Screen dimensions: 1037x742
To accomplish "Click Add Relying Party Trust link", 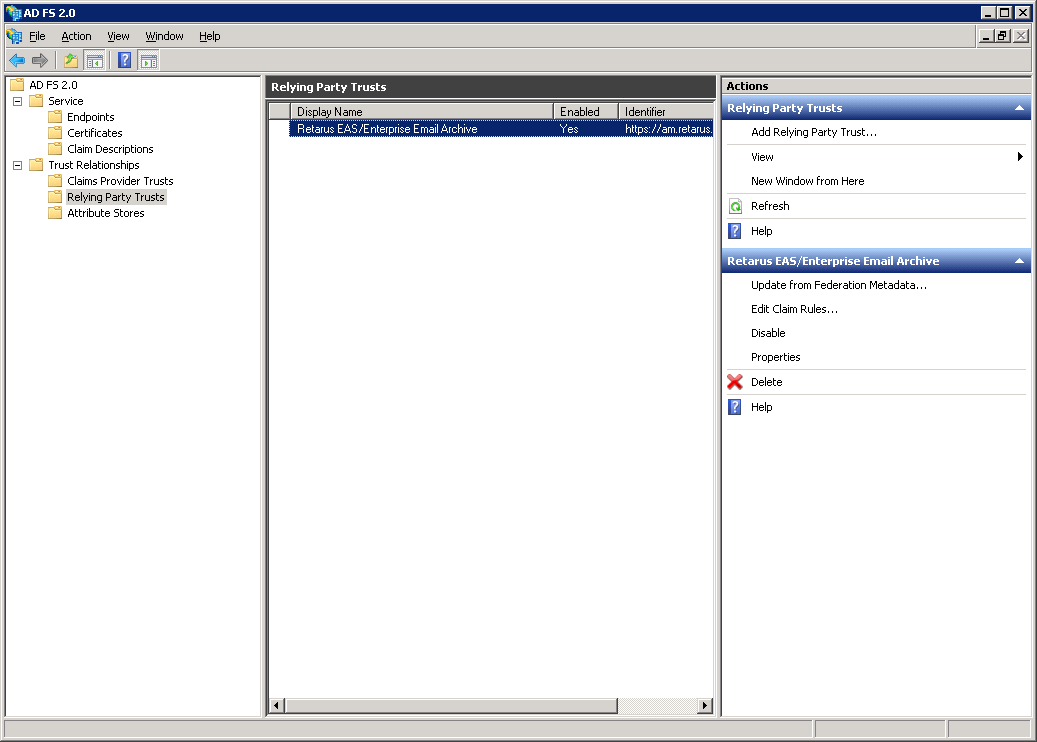I will coord(813,132).
